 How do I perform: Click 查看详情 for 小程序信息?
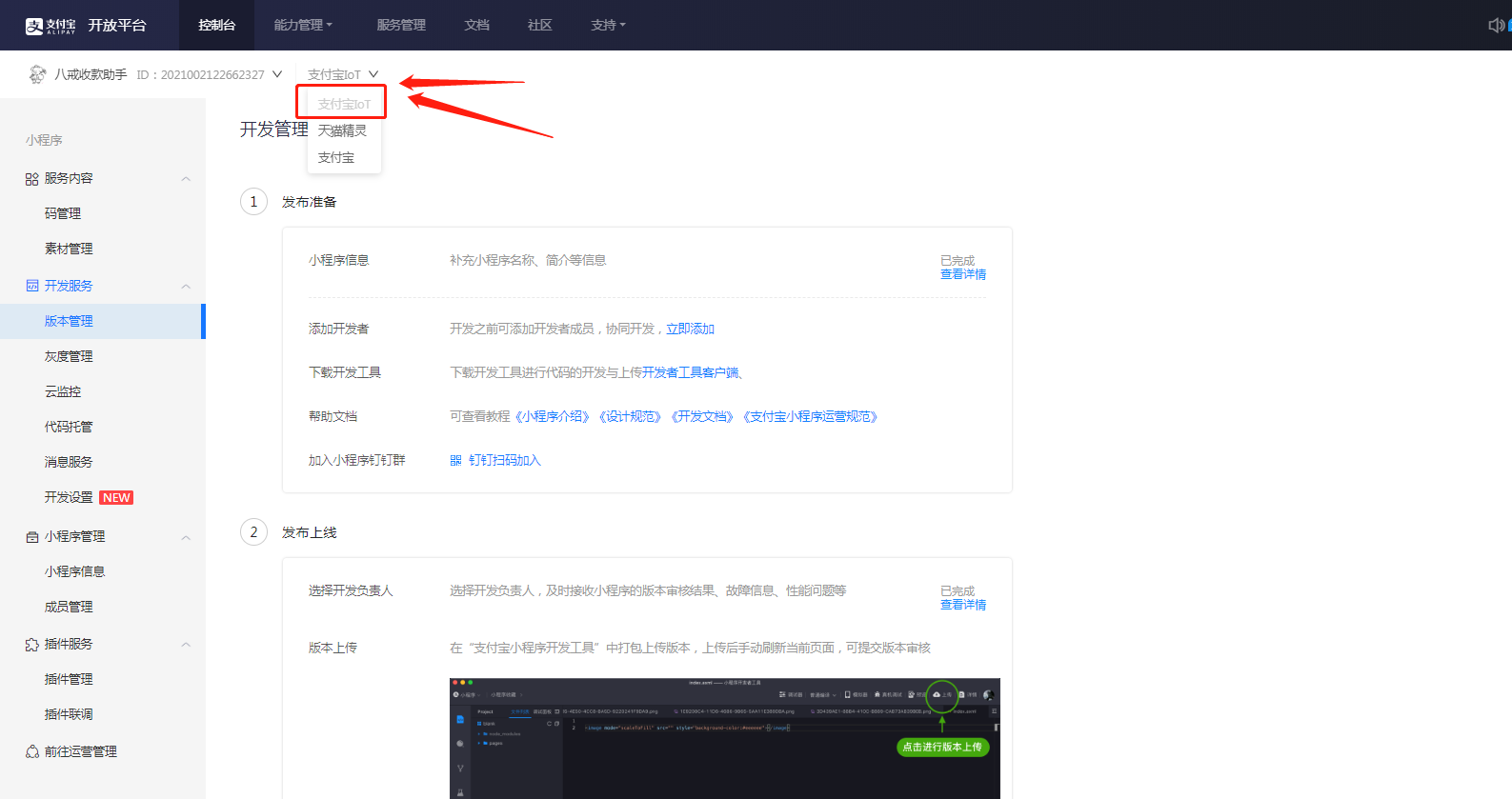pyautogui.click(x=963, y=274)
